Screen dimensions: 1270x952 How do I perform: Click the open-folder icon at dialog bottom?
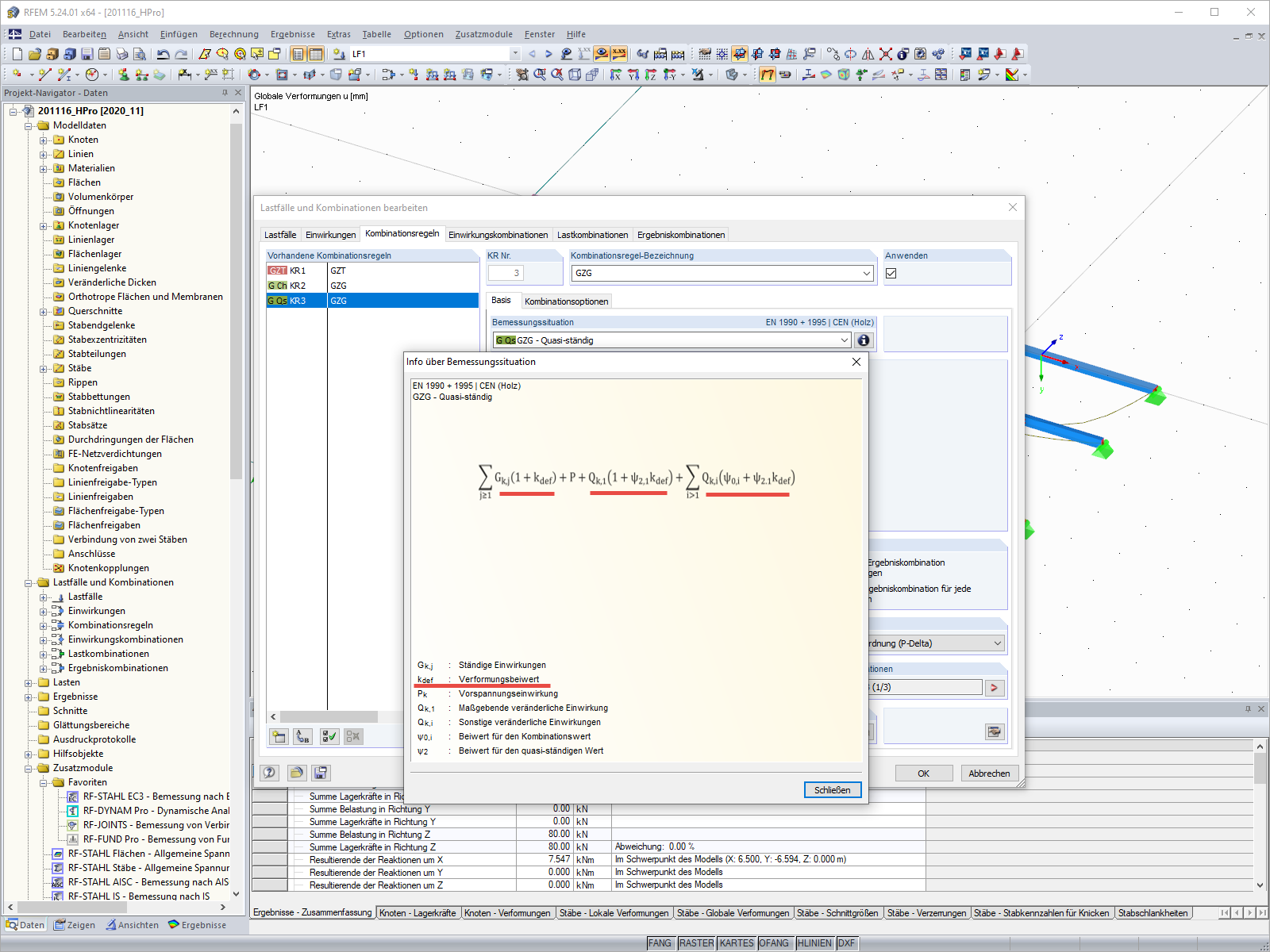[296, 773]
